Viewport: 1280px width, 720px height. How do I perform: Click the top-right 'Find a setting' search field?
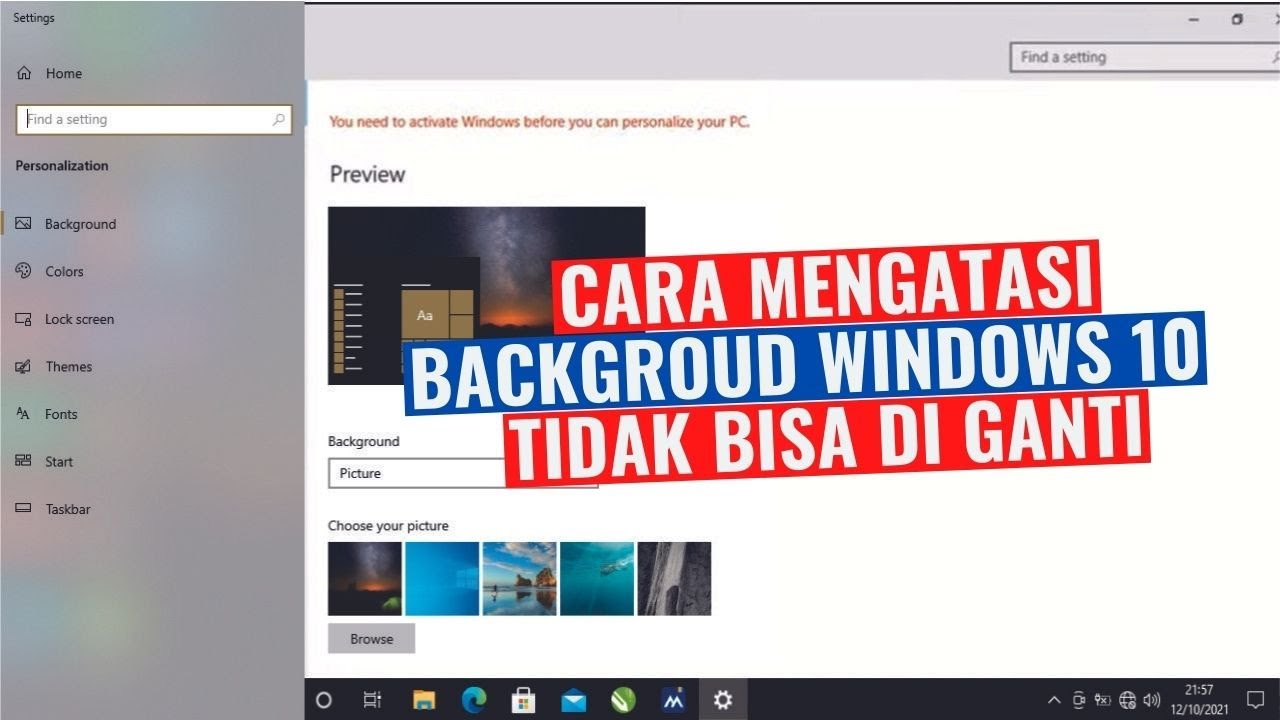coord(1145,57)
